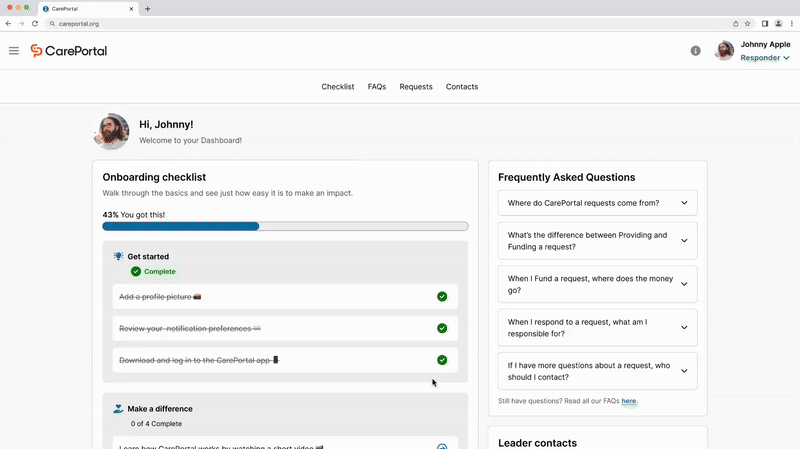
Task: Click the Get started lightbulb icon
Action: tap(118, 256)
